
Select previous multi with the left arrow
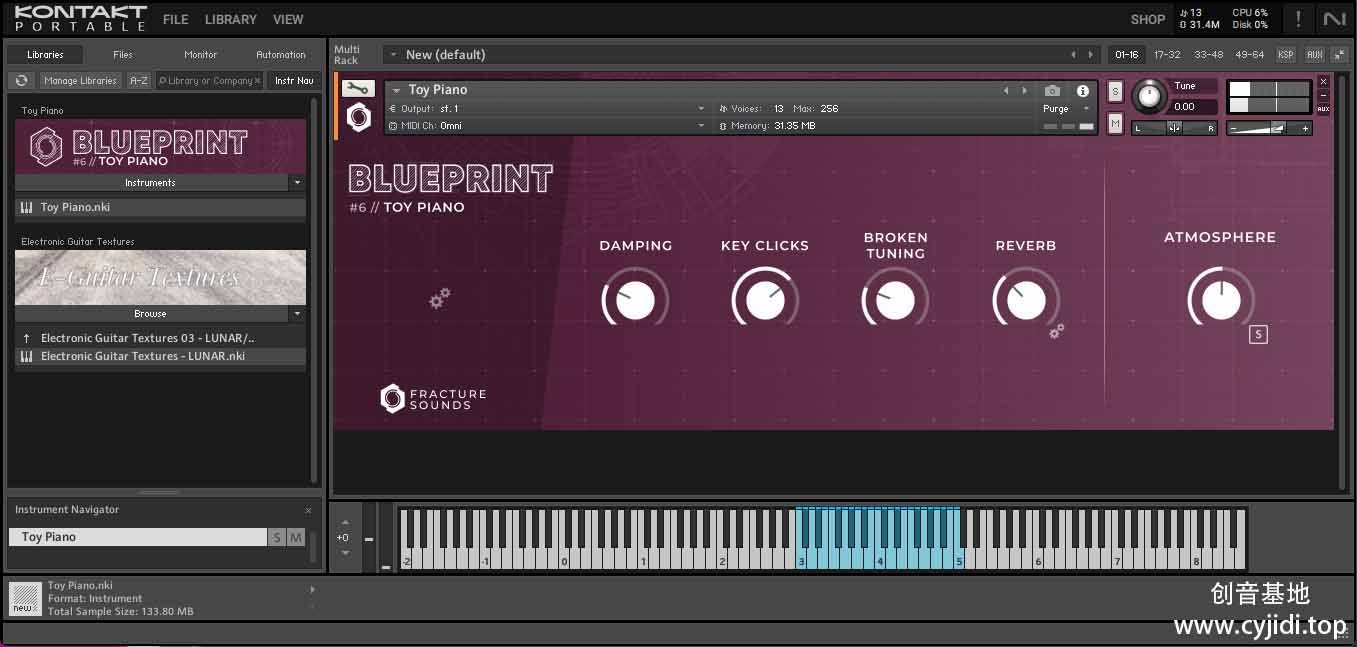[1073, 55]
